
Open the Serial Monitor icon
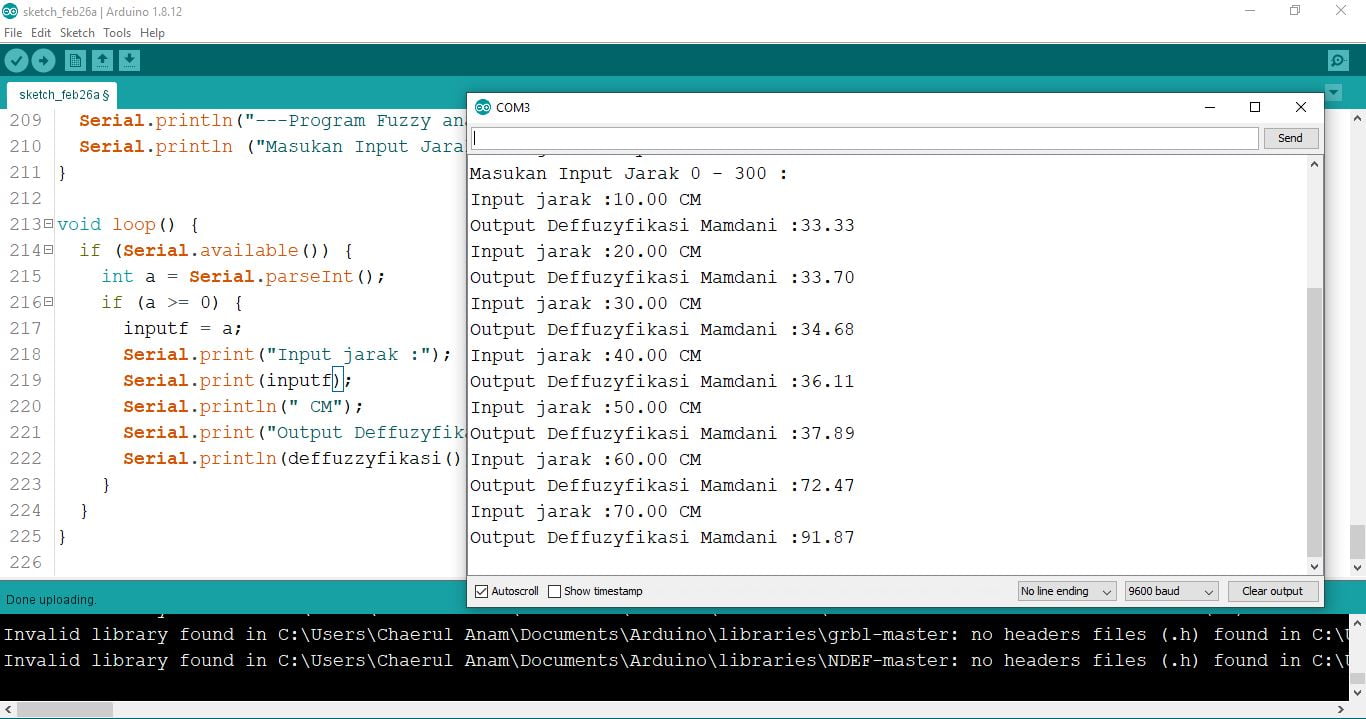[x=1338, y=60]
